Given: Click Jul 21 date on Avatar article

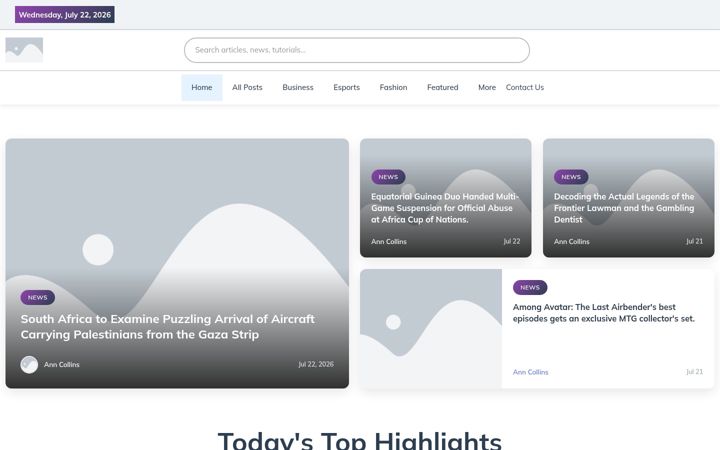Looking at the screenshot, I should click(x=694, y=371).
